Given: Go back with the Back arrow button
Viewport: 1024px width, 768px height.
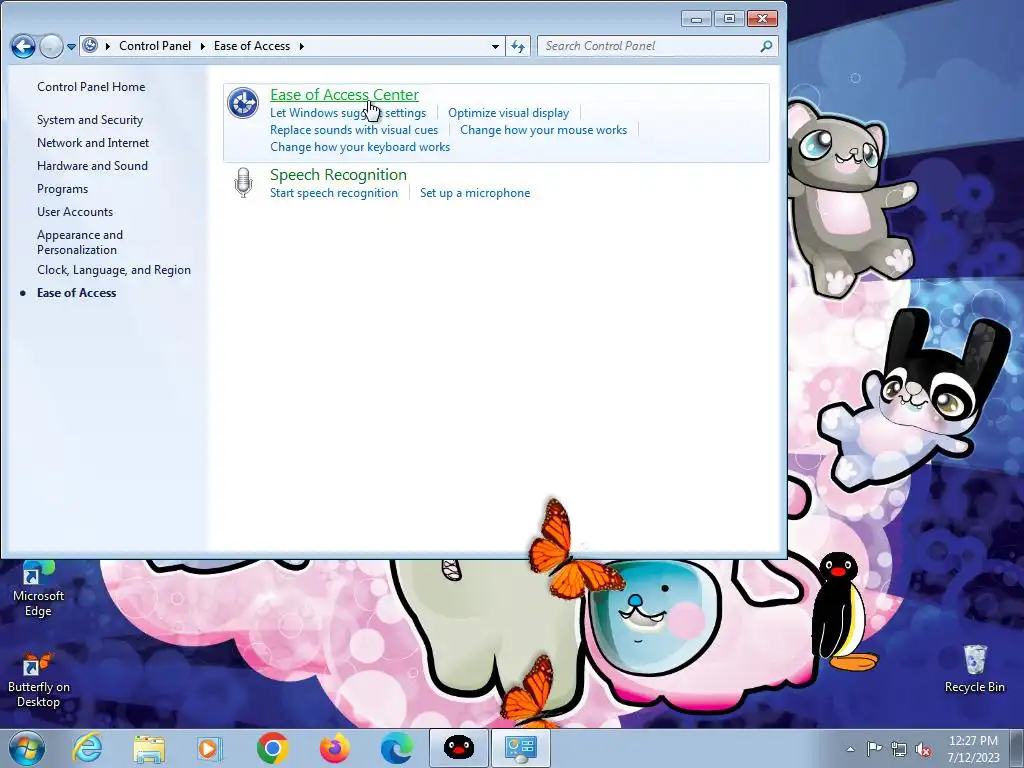Looking at the screenshot, I should [x=23, y=46].
